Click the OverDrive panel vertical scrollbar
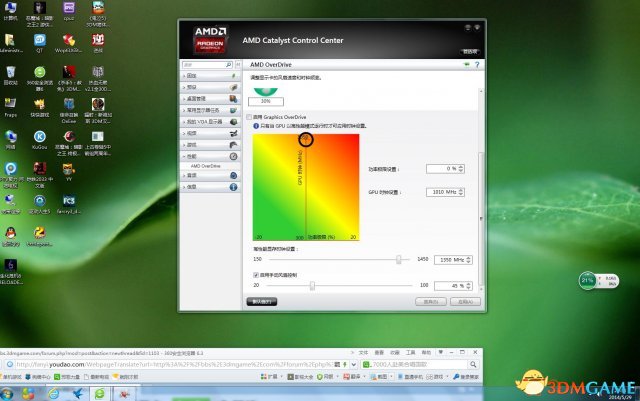This screenshot has width=640, height=401. point(481,218)
